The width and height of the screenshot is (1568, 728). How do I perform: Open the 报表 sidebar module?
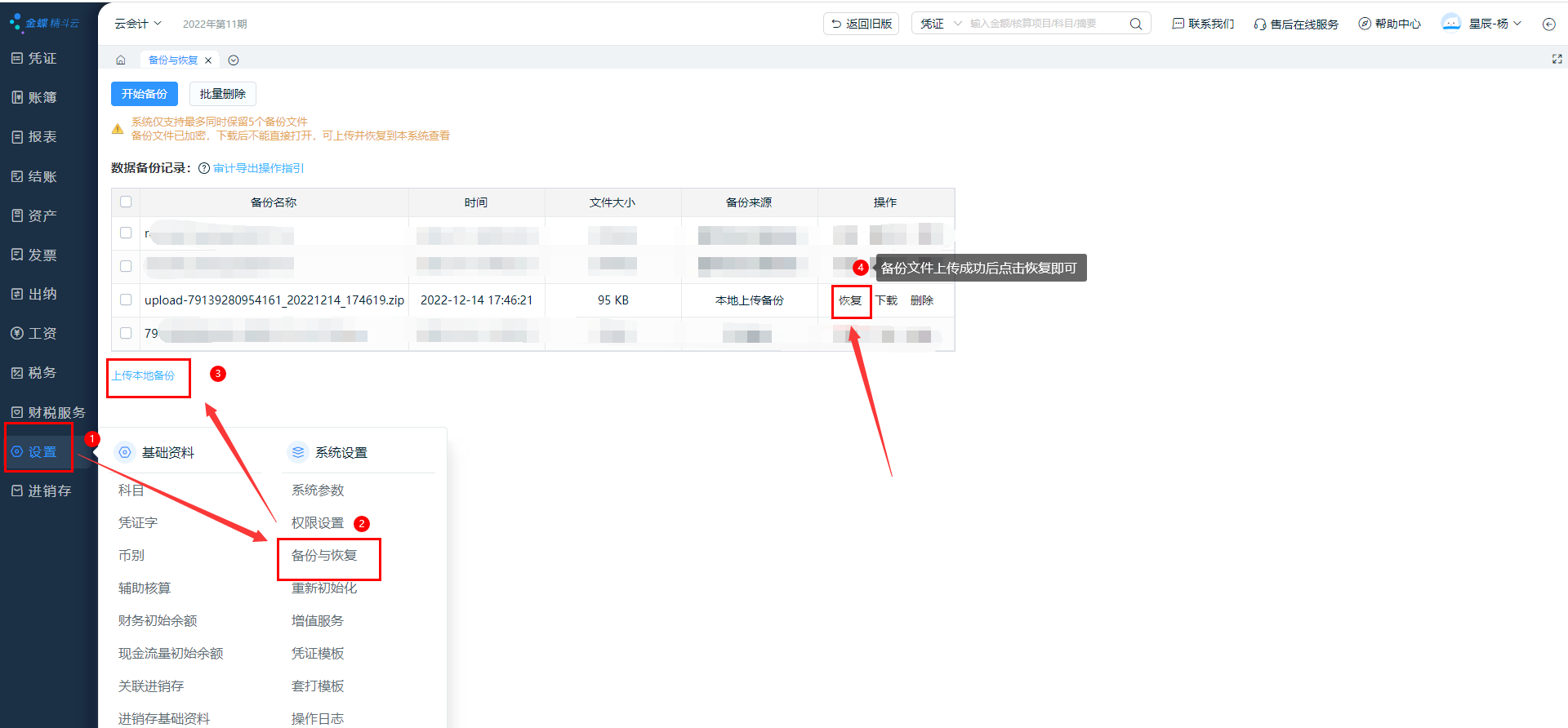34,137
